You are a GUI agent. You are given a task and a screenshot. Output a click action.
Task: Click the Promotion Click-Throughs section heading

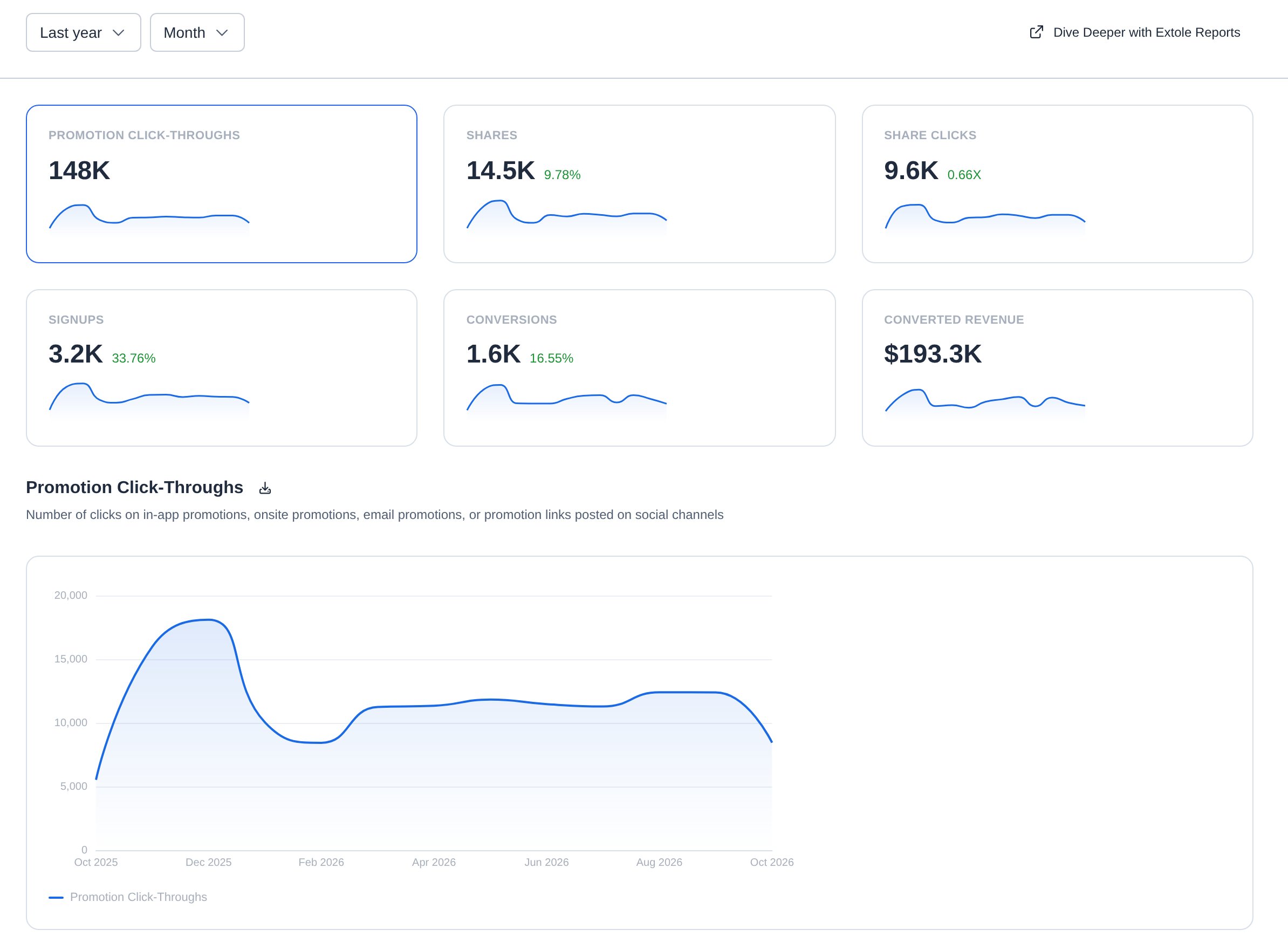pos(135,487)
